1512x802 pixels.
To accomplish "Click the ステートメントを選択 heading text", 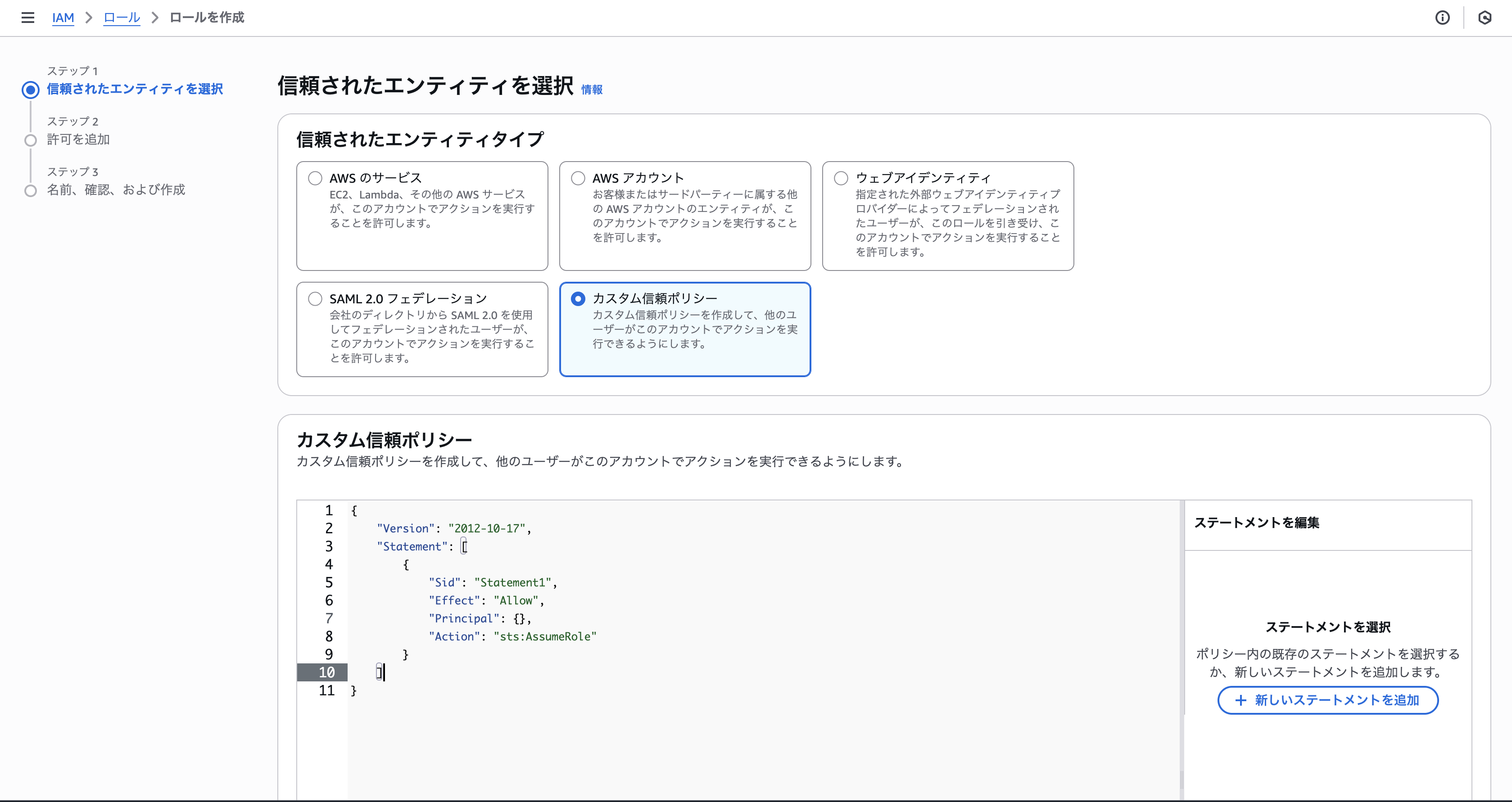I will point(1328,627).
